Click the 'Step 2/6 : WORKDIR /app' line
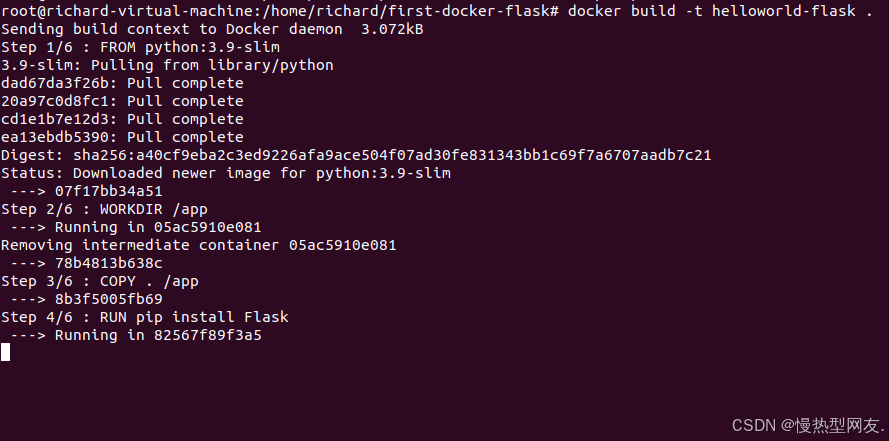The image size is (889, 441). 104,209
